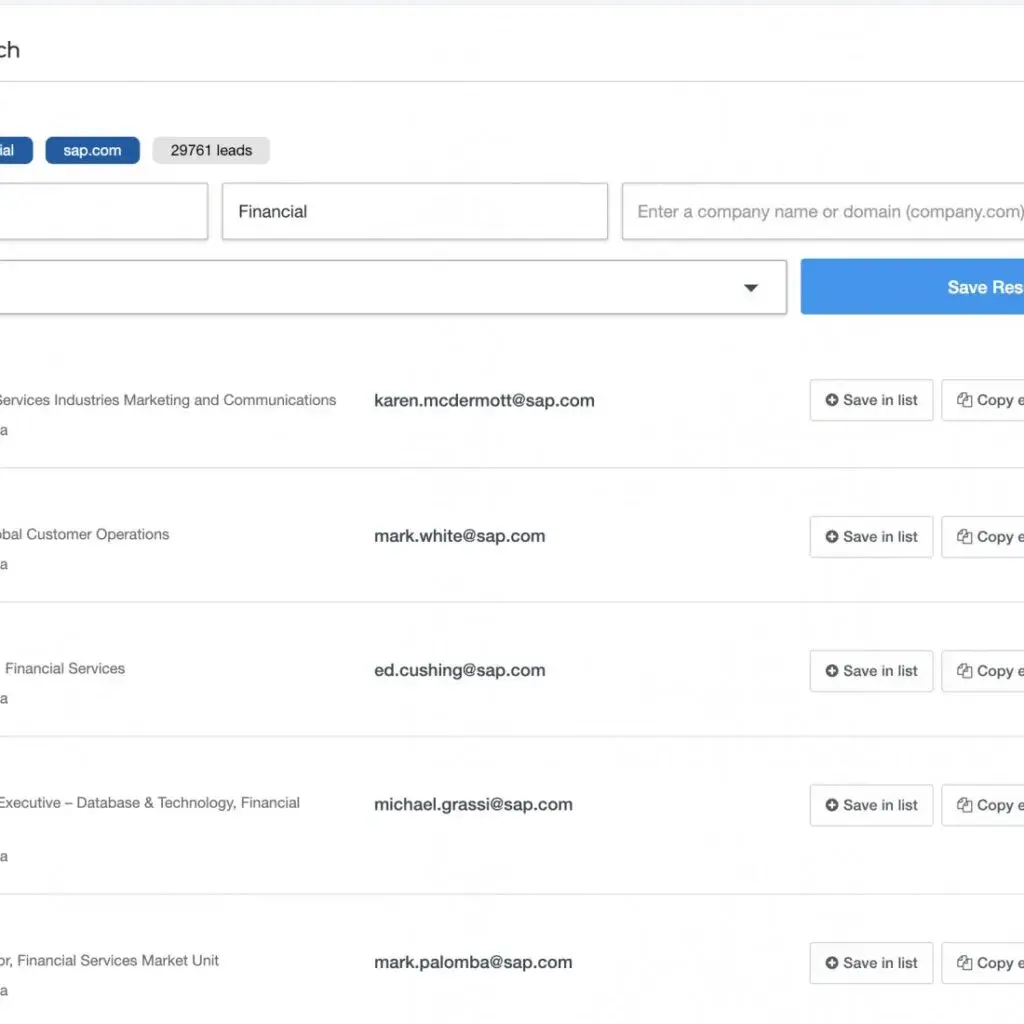Image resolution: width=1024 pixels, height=1024 pixels.
Task: Click the copy icon in karen.mcdermott row
Action: pyautogui.click(x=965, y=400)
